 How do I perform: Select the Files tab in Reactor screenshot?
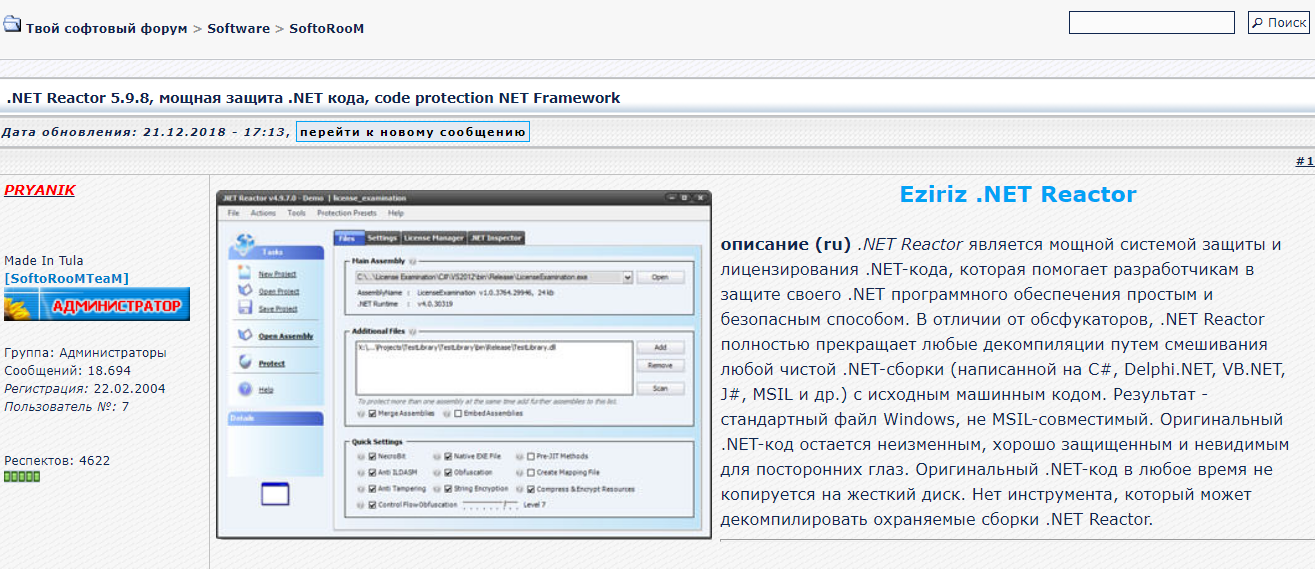347,238
